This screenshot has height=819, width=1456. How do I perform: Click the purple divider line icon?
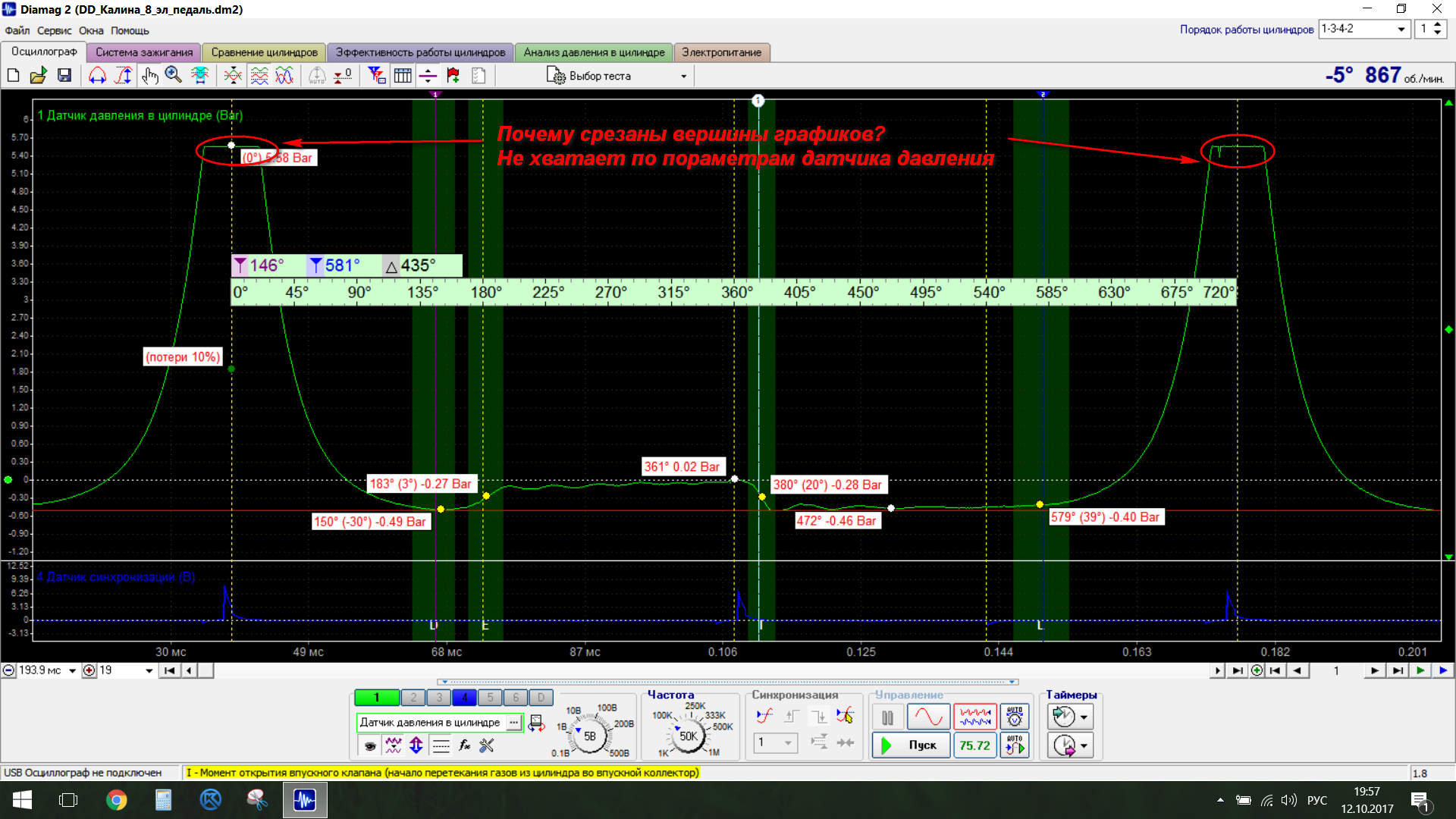click(x=428, y=75)
